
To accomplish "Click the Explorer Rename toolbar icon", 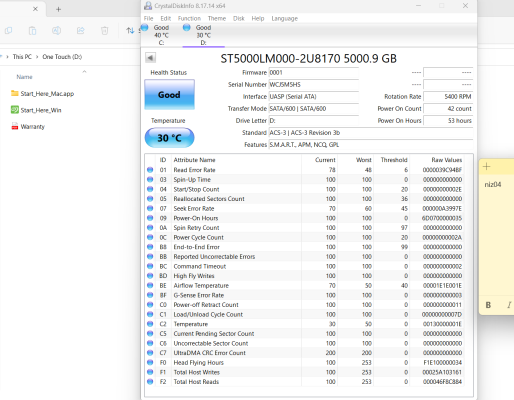I will (56, 31).
